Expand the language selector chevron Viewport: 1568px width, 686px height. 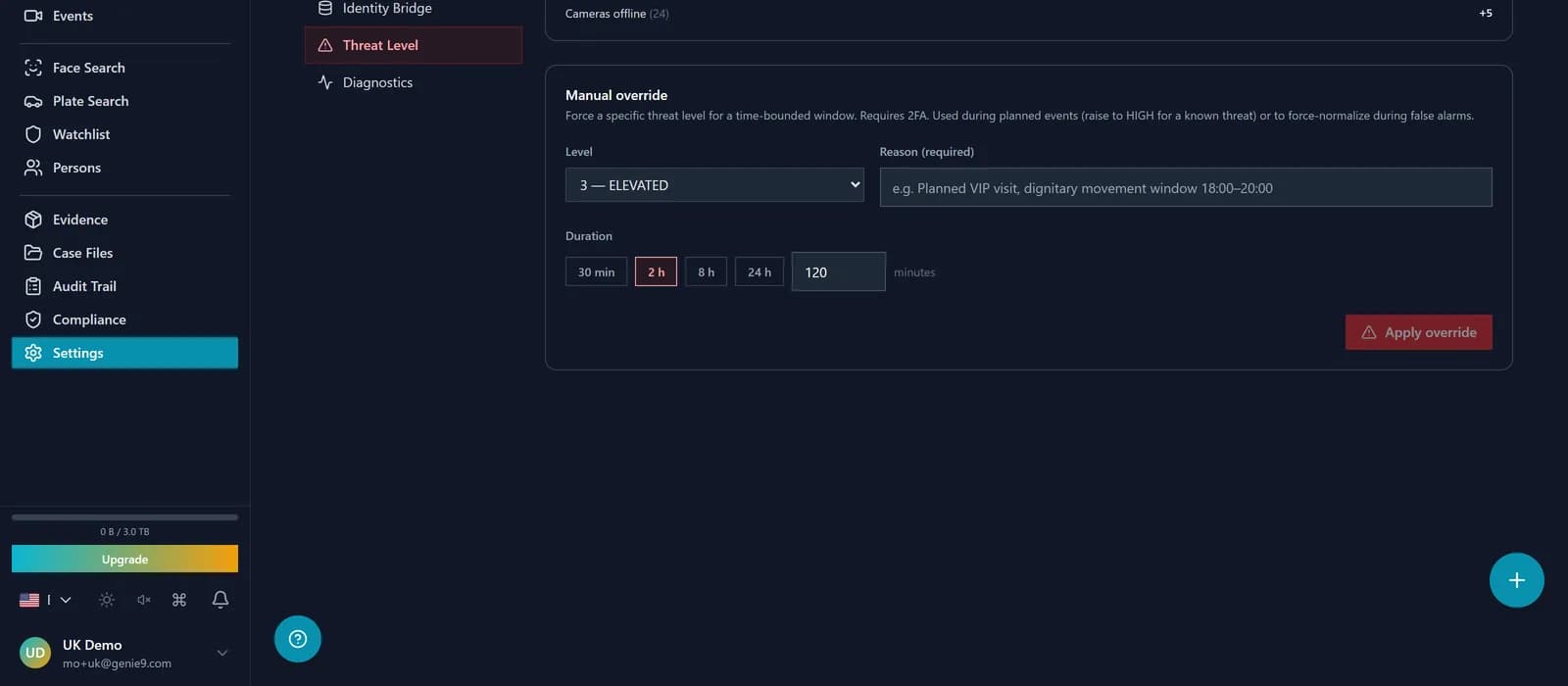click(x=66, y=600)
